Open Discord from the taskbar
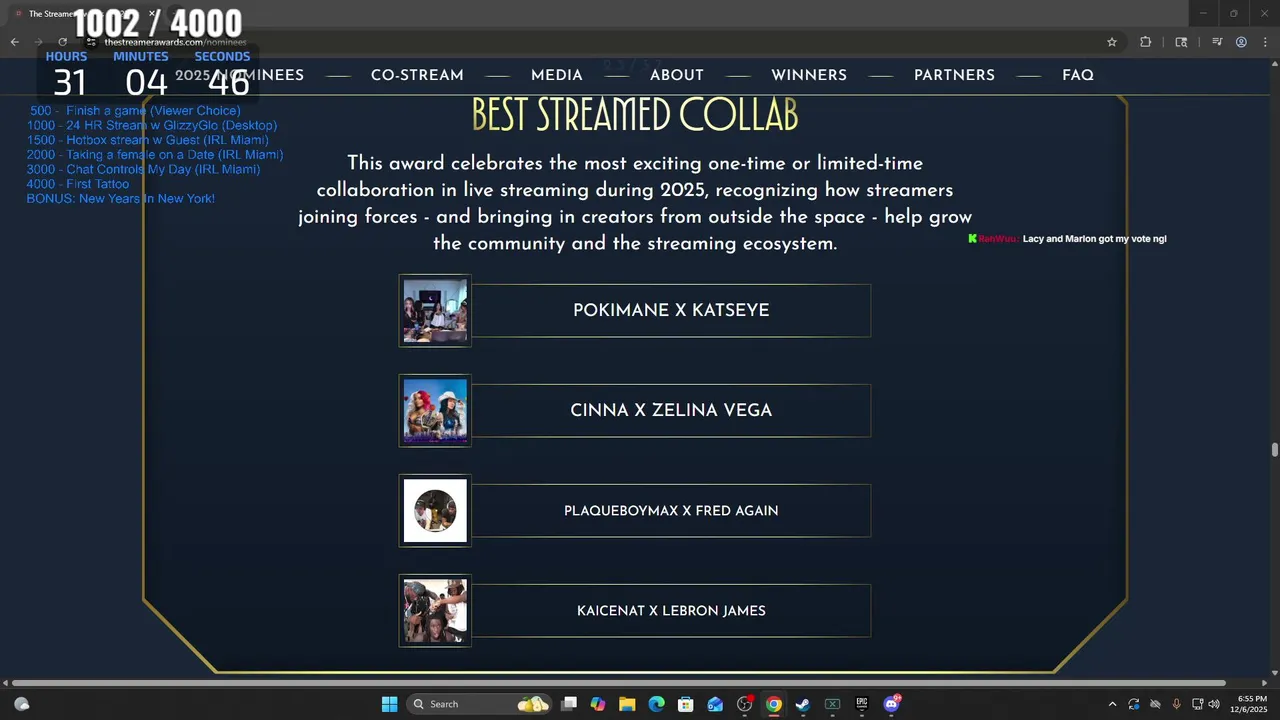 coord(891,704)
